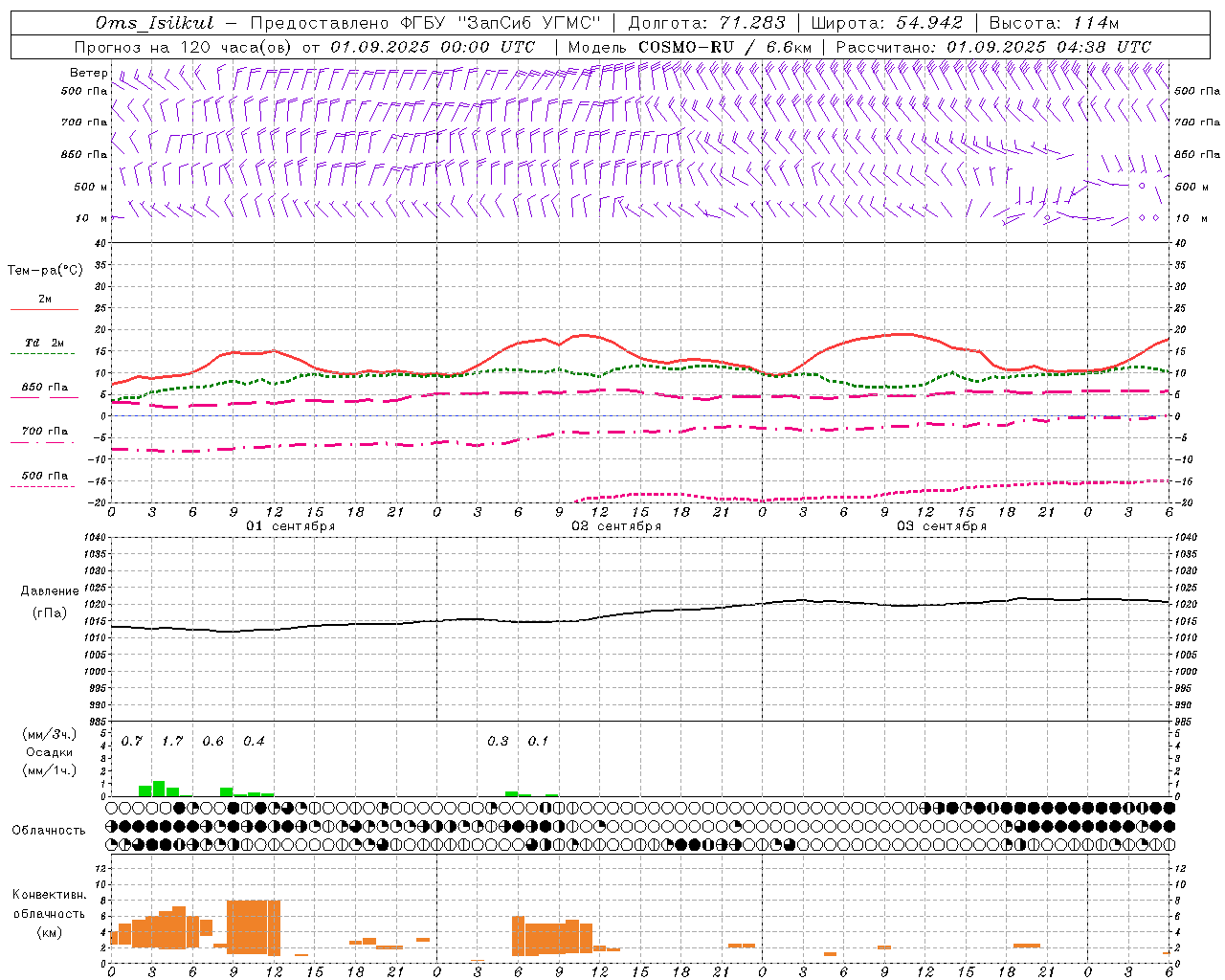
Task: Click the (мм/1ч.) precipitation unit label
Action: (50, 770)
